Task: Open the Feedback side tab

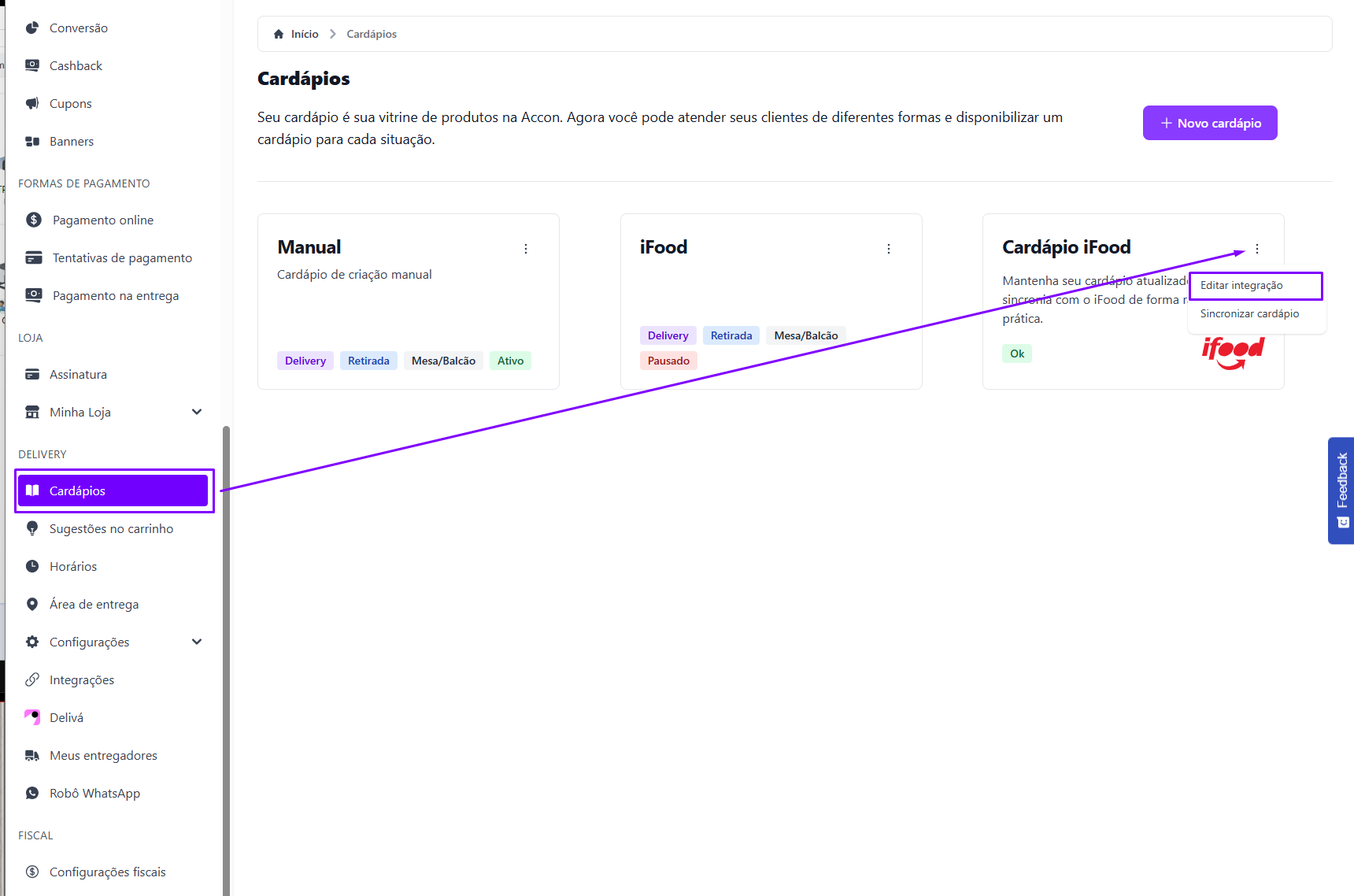Action: 1341,490
